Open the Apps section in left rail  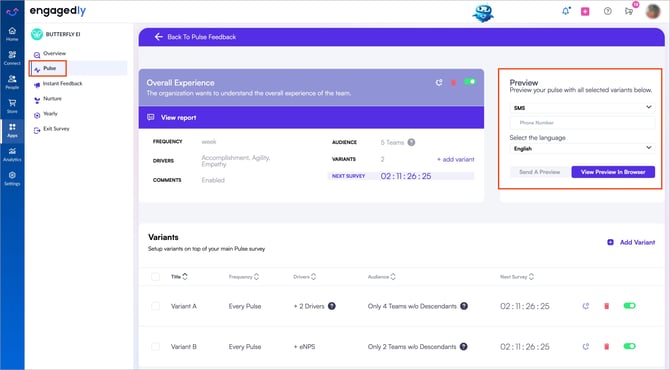(12, 130)
